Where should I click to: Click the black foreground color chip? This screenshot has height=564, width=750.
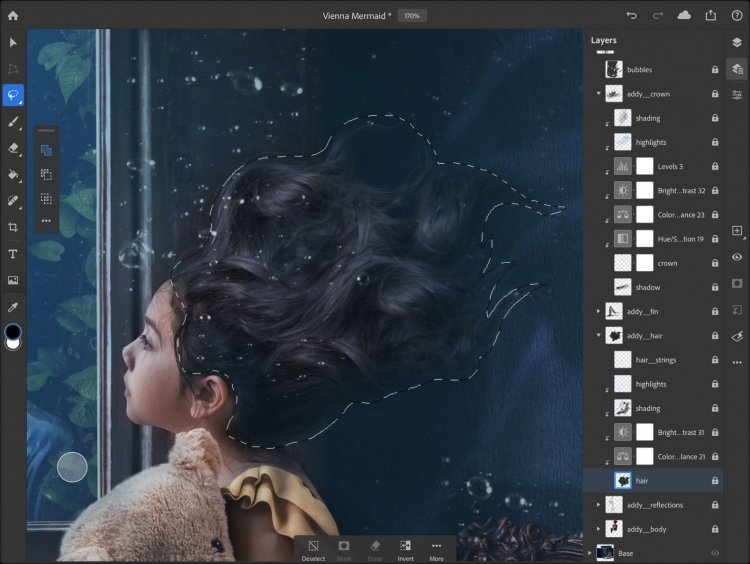click(13, 331)
